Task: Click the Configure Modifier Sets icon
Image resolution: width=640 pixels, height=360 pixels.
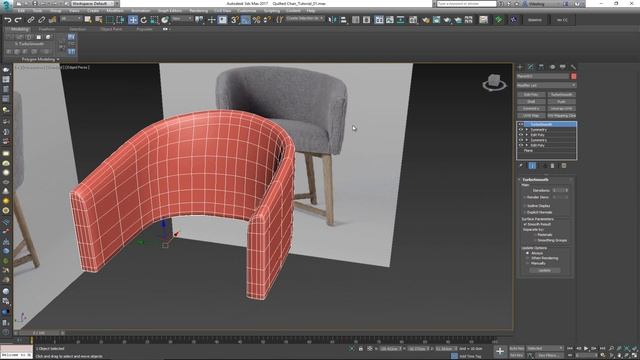Action: 564,166
